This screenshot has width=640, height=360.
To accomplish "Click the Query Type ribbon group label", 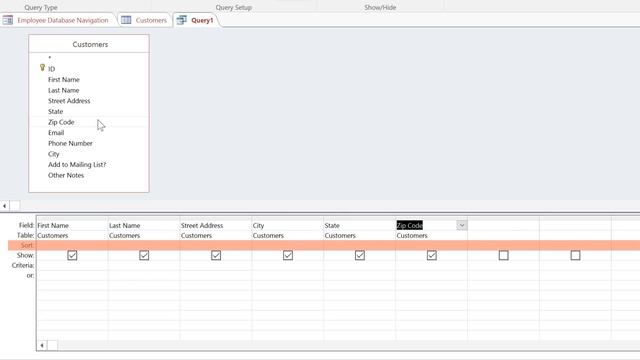I will click(41, 7).
